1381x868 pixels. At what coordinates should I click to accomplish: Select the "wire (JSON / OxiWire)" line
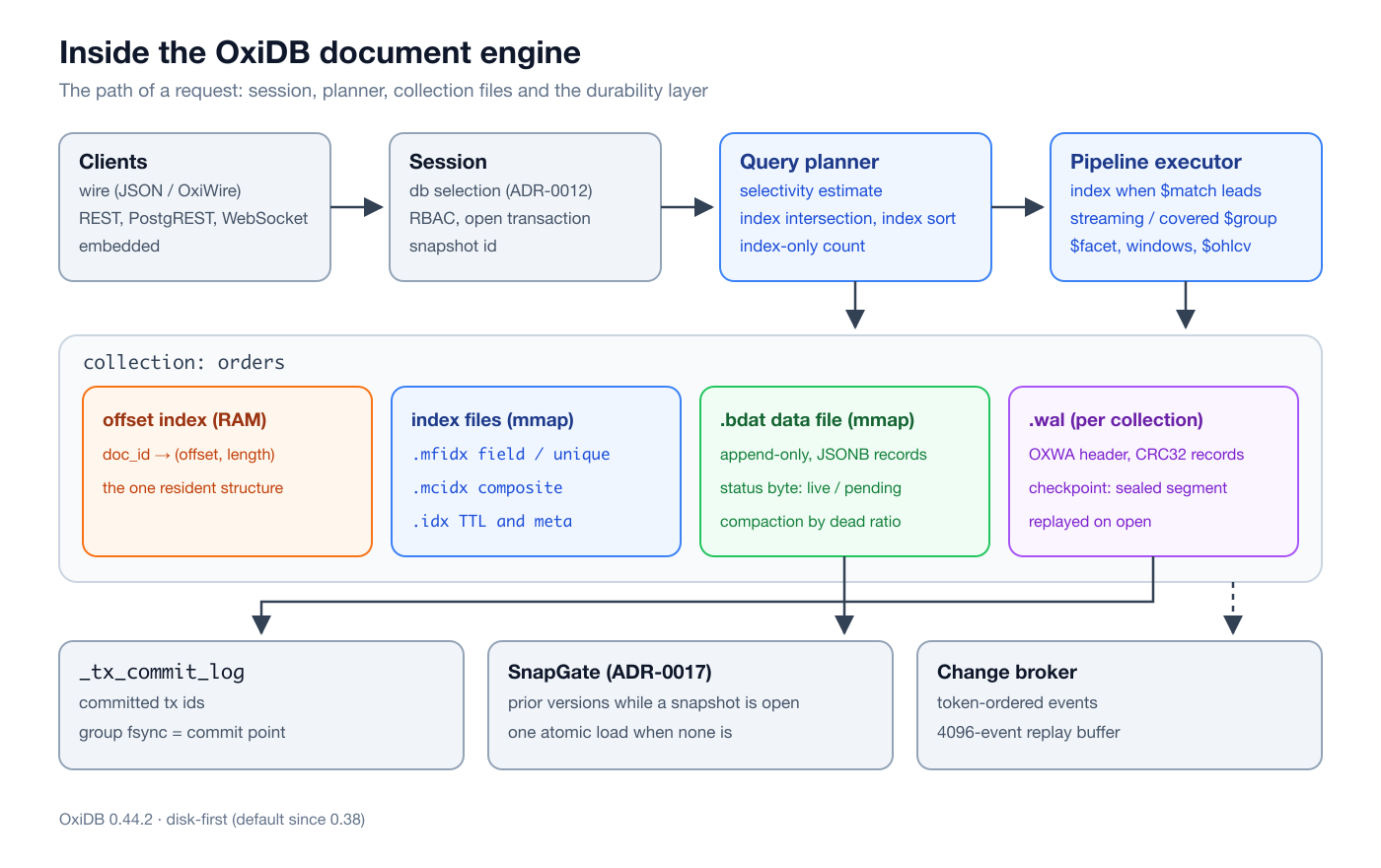pos(160,190)
